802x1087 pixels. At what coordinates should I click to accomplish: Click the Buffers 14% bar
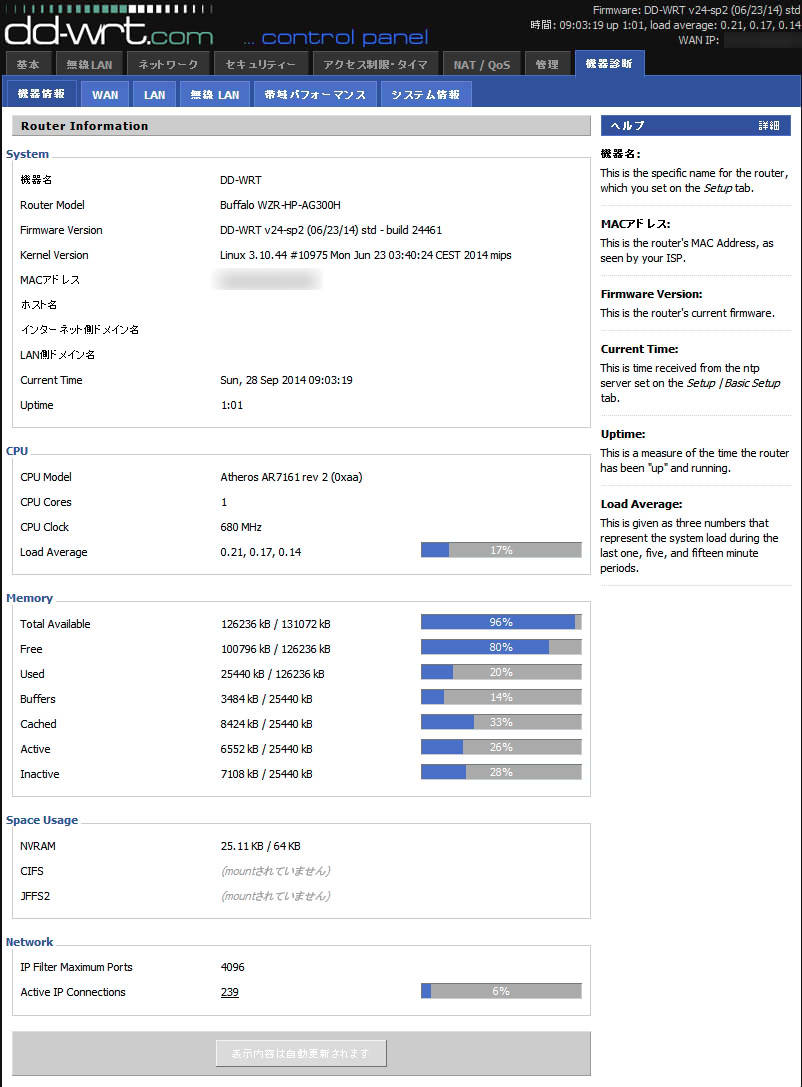tap(501, 697)
